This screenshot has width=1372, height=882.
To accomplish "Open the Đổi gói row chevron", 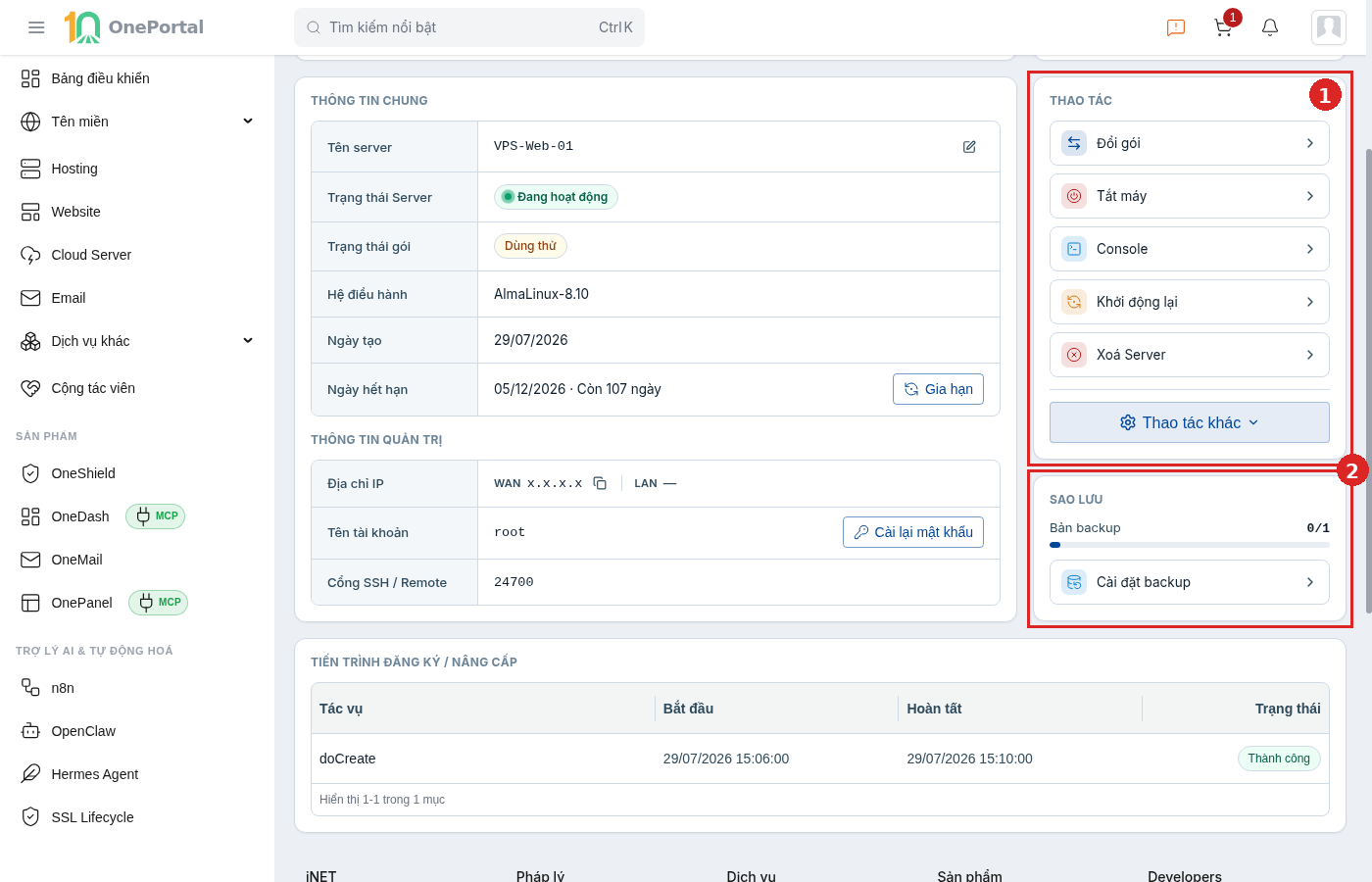I will click(x=1310, y=143).
